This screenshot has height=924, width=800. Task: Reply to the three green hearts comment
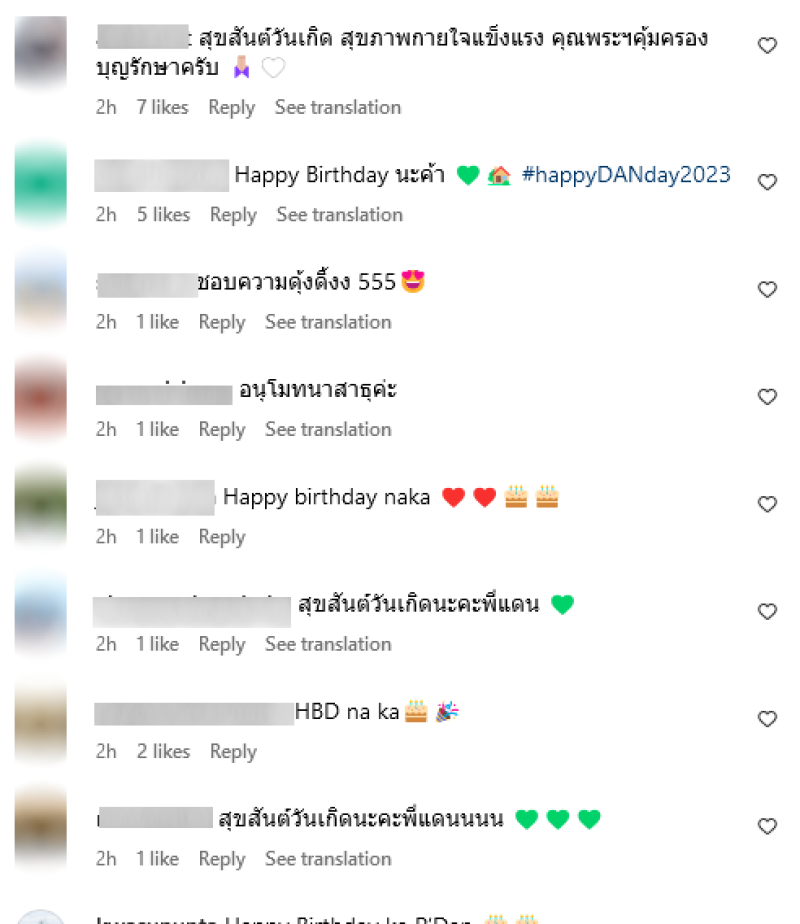[222, 859]
